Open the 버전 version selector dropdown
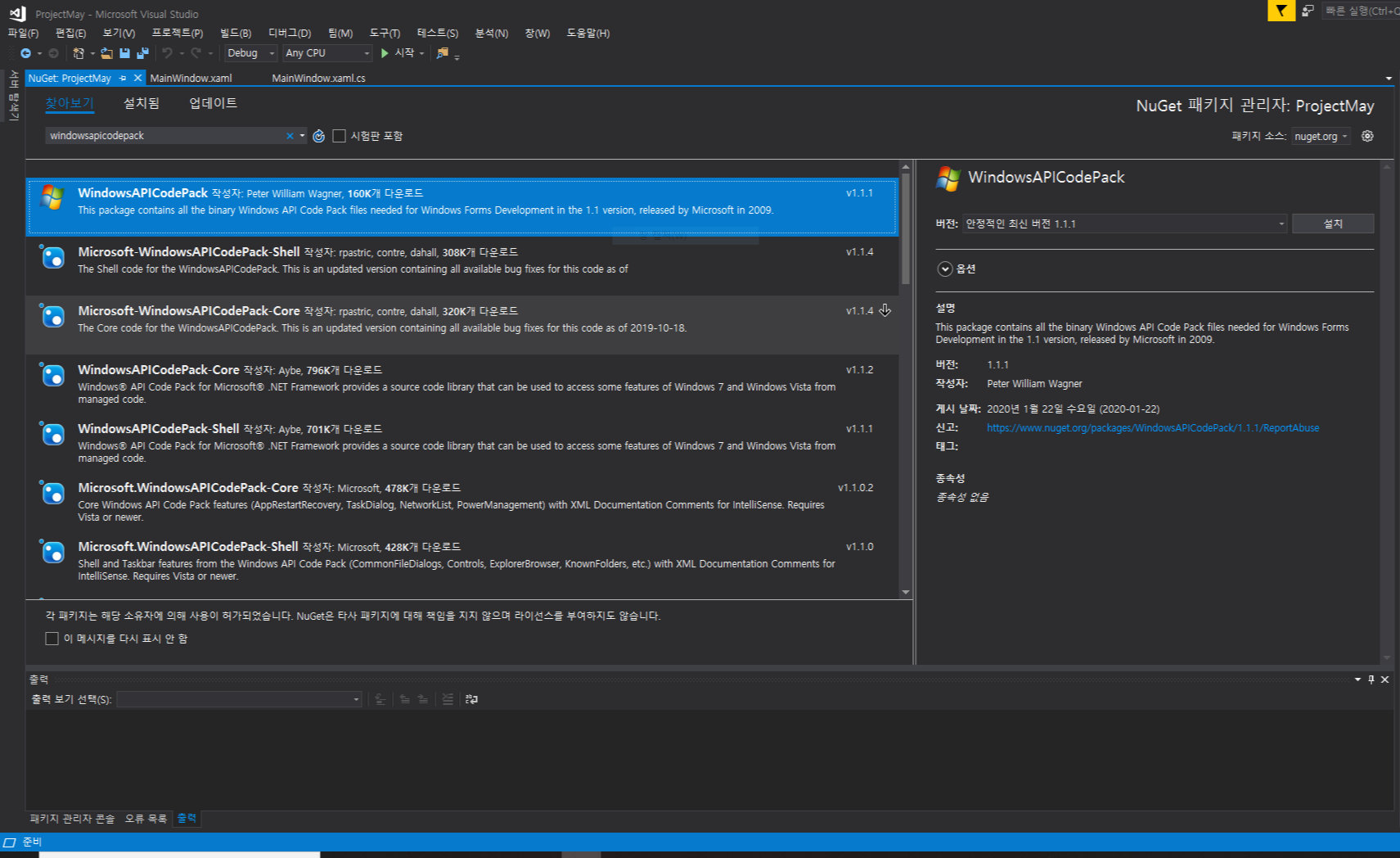 pyautogui.click(x=1125, y=224)
